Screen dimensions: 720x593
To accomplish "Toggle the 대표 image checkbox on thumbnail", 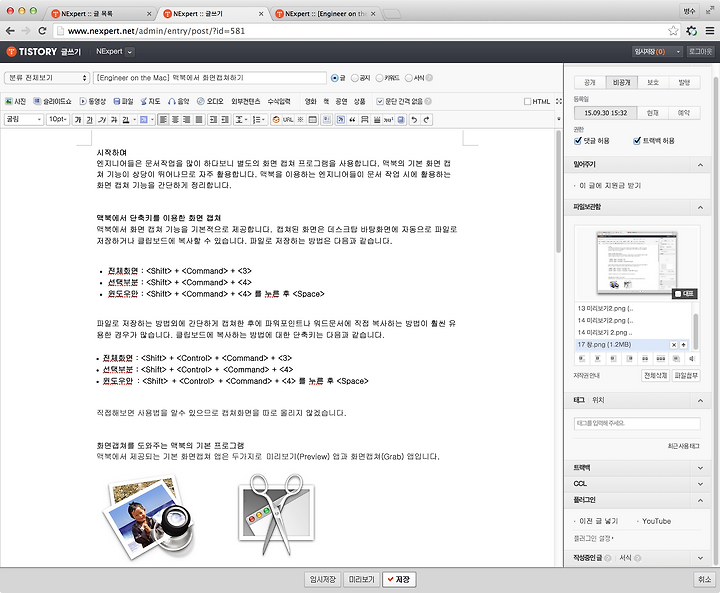I will click(x=678, y=294).
